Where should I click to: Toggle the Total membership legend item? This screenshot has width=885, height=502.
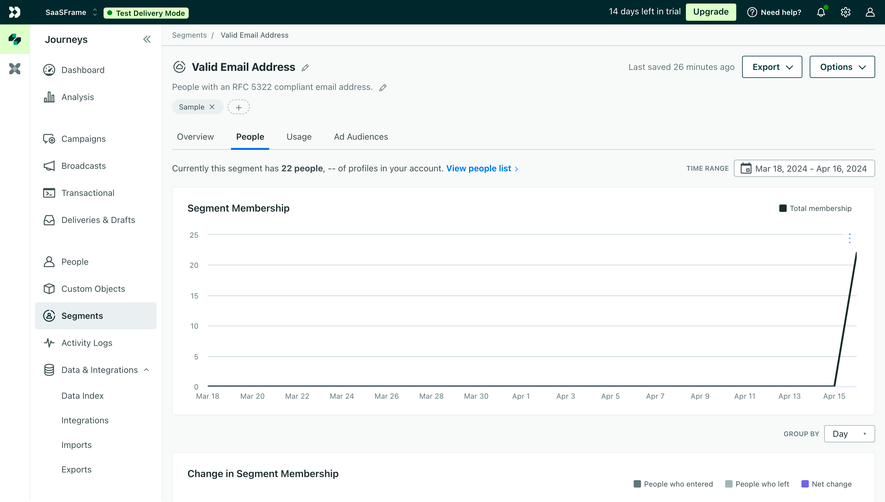(x=815, y=208)
